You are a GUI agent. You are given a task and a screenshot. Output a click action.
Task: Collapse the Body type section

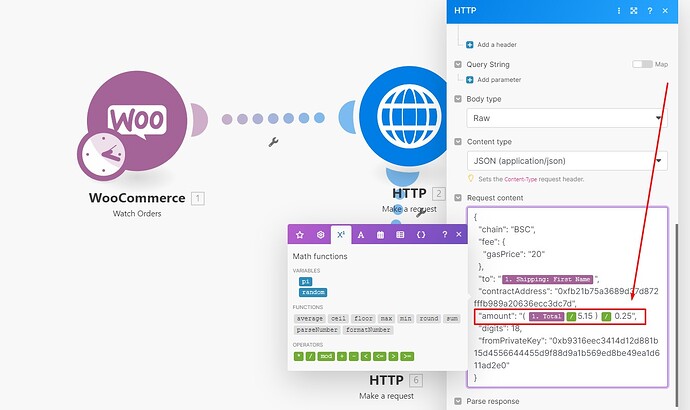(458, 99)
